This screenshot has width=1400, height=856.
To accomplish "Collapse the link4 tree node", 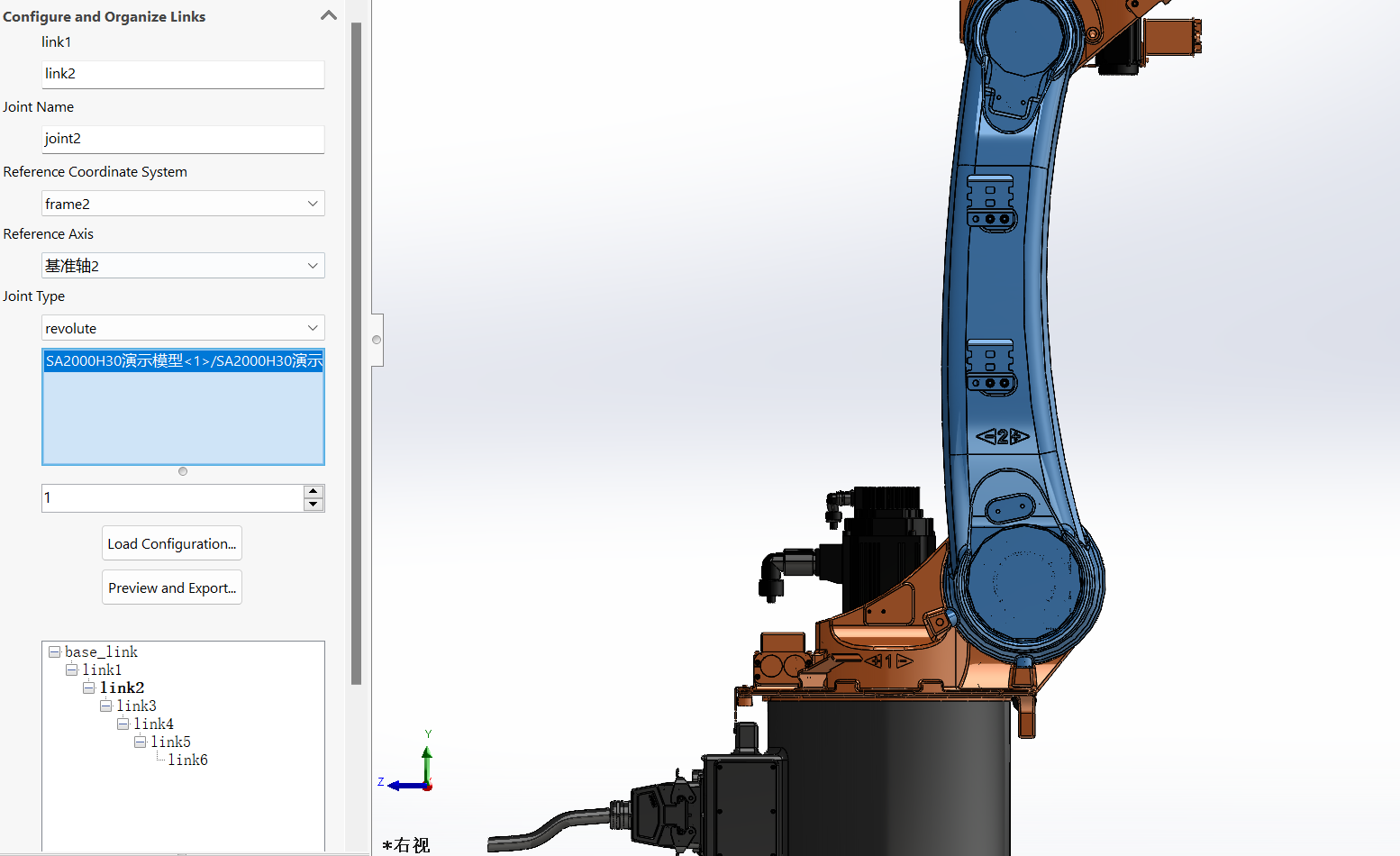I will tap(123, 724).
